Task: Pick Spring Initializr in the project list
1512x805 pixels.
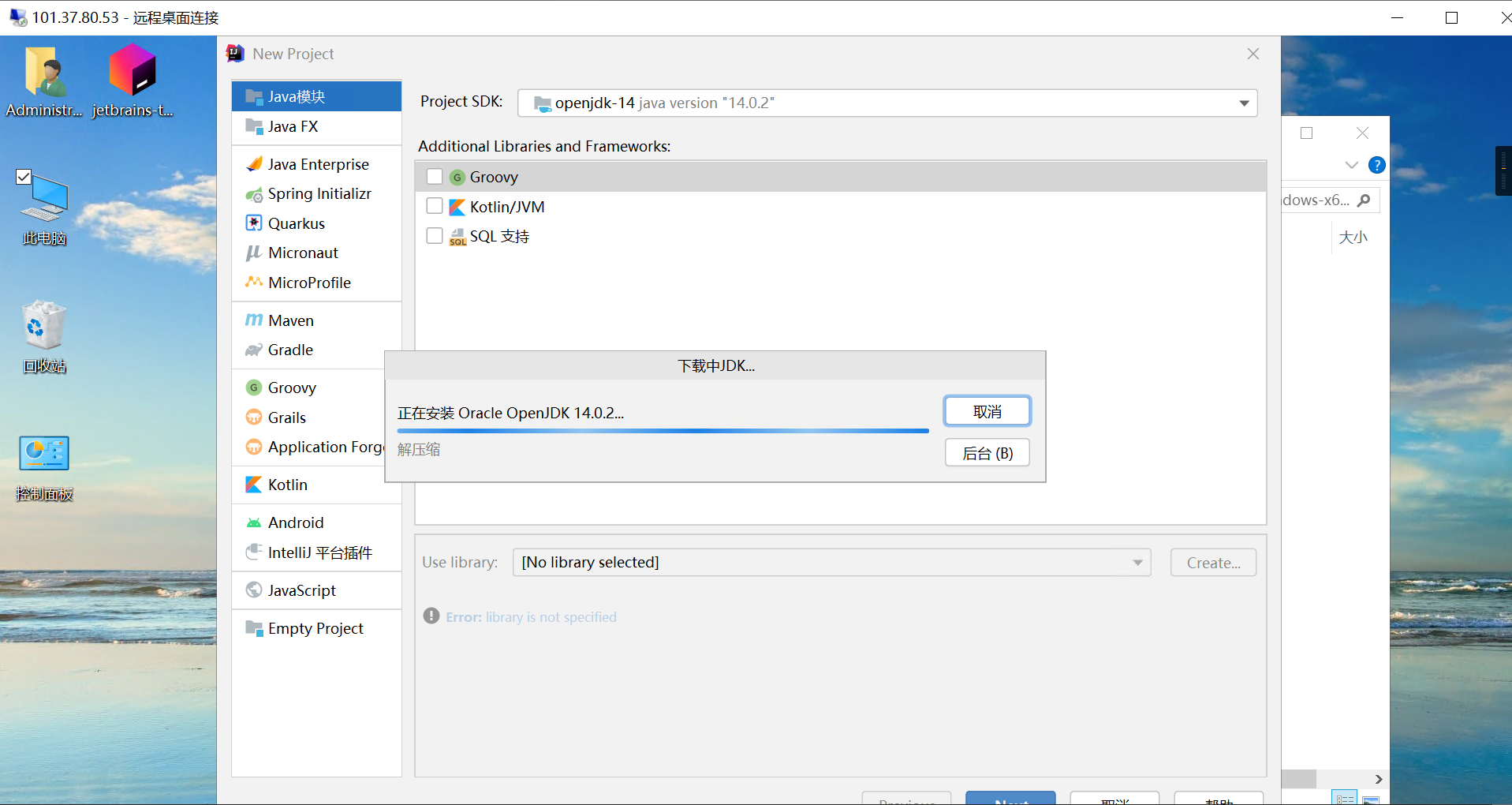Action: (x=316, y=194)
